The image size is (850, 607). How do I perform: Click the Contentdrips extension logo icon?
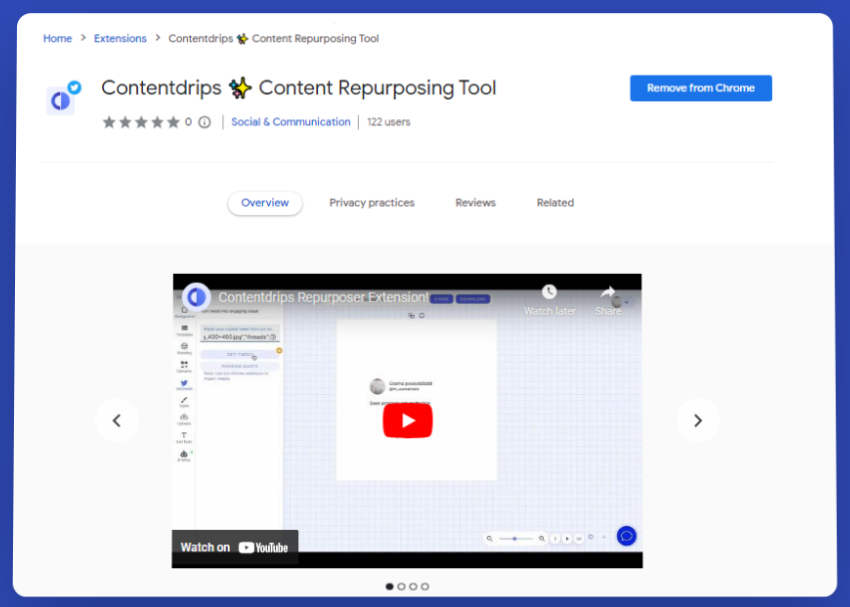click(61, 100)
